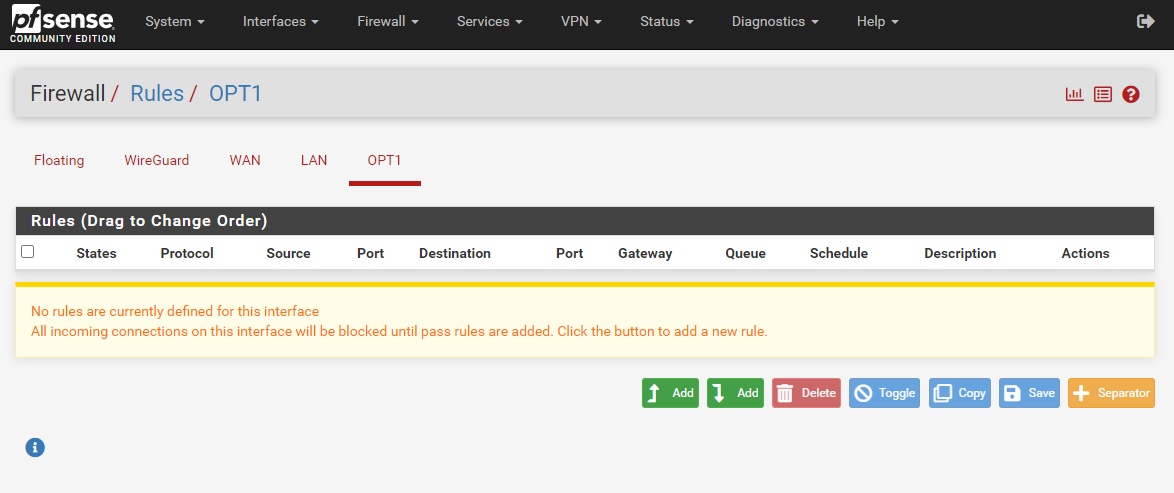Screen dimensions: 1174x493
Task: Open the Interfaces dropdown menu
Action: pyautogui.click(x=281, y=21)
